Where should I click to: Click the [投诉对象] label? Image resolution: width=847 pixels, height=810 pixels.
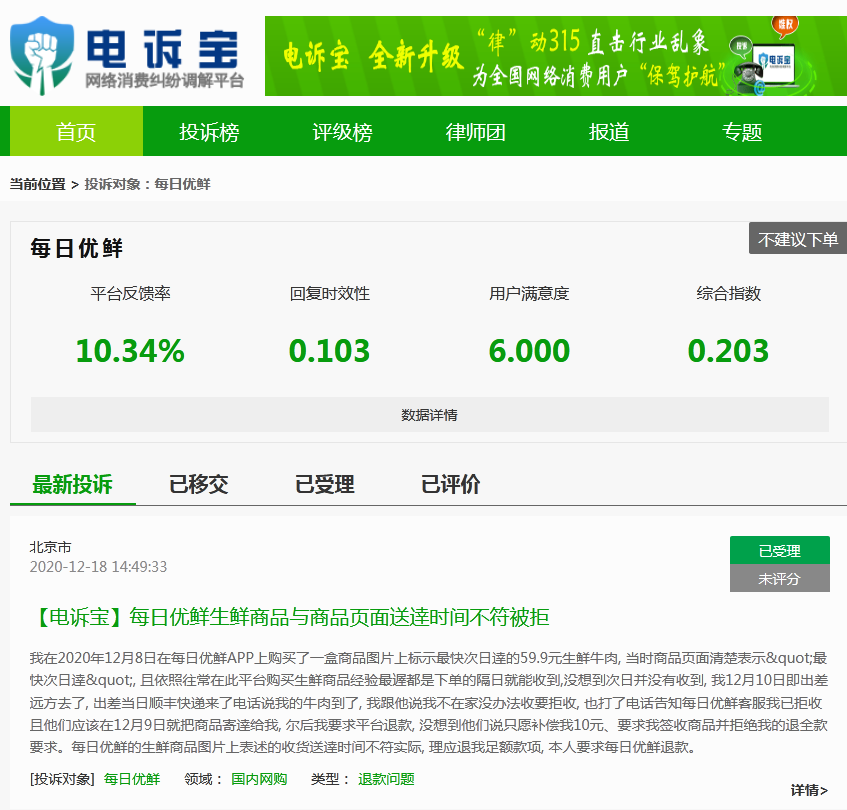pos(62,779)
